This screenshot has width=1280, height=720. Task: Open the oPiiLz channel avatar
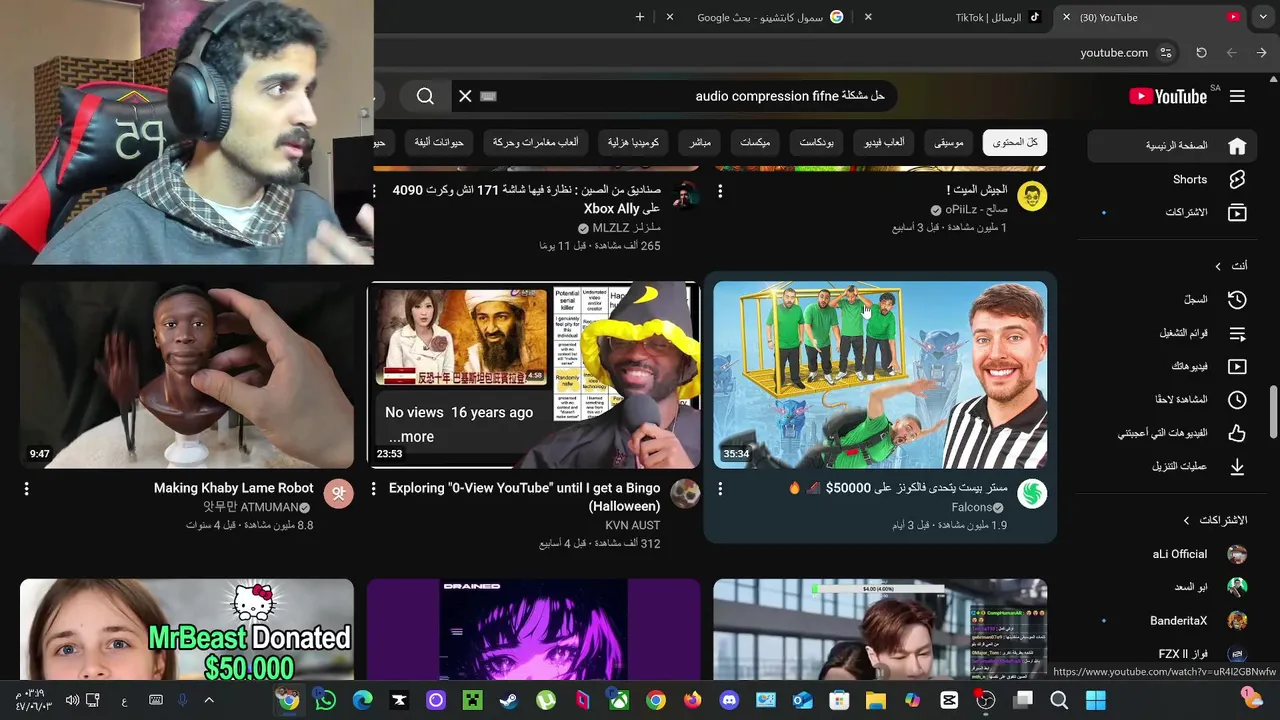pos(1032,196)
